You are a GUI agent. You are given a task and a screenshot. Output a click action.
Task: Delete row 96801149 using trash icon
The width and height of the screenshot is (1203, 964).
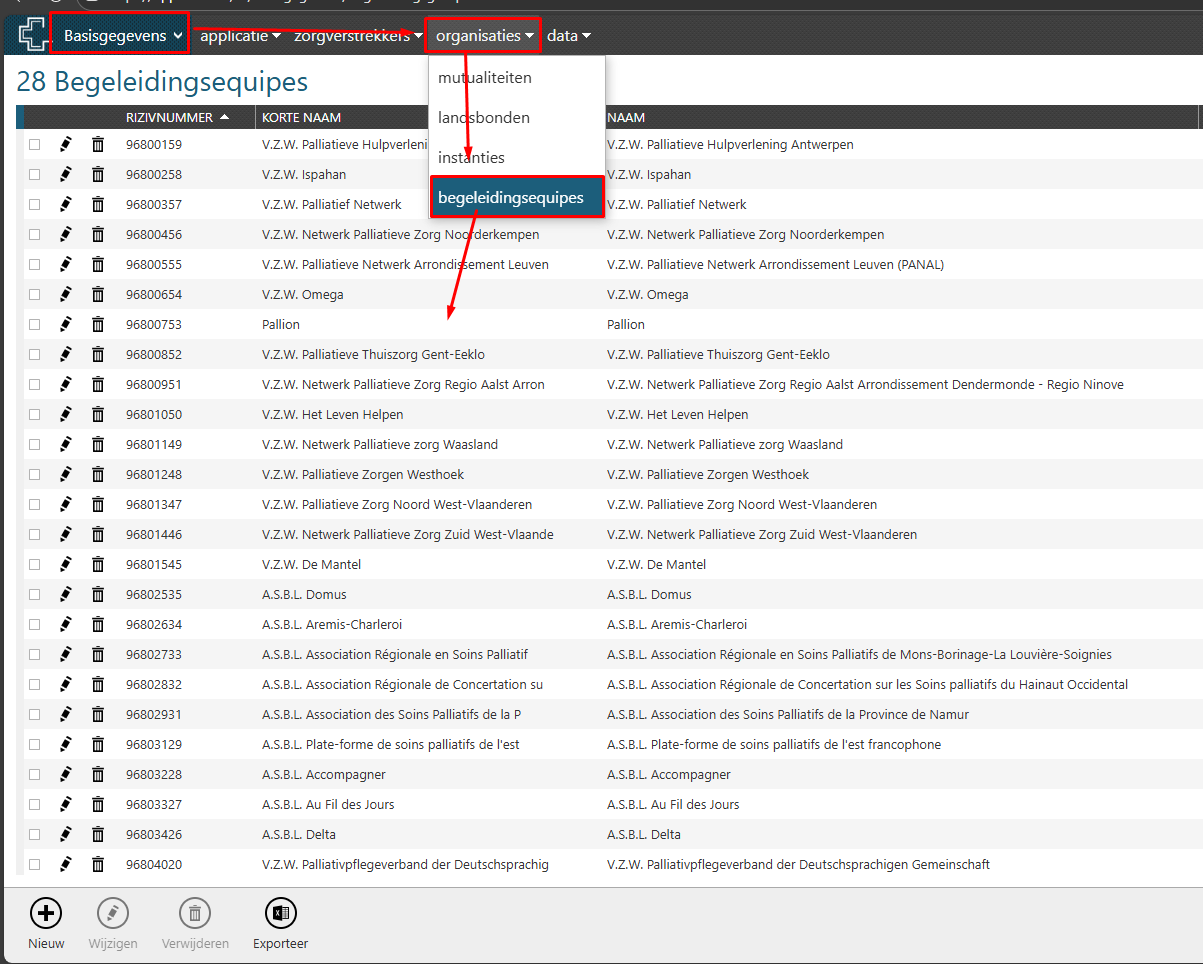click(98, 445)
